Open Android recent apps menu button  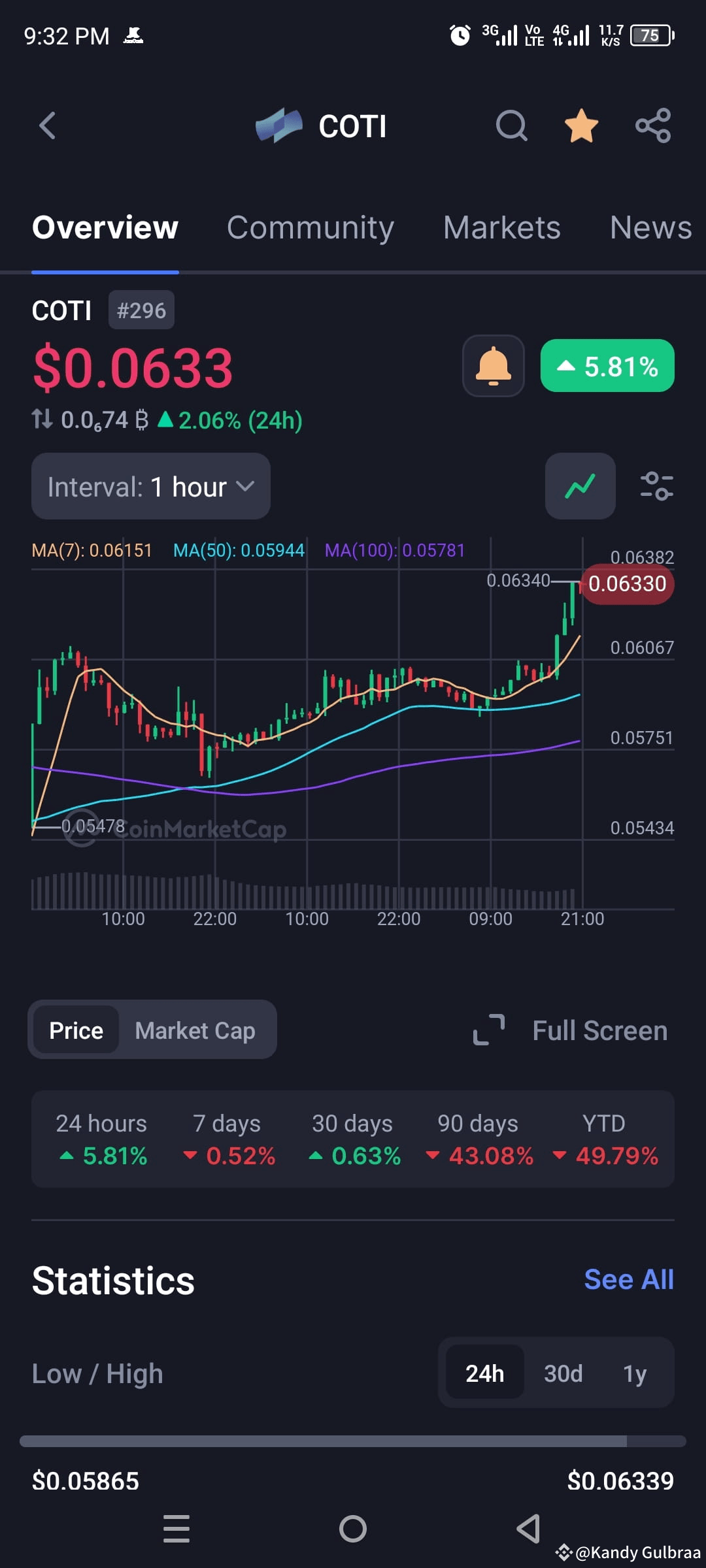click(x=176, y=1529)
